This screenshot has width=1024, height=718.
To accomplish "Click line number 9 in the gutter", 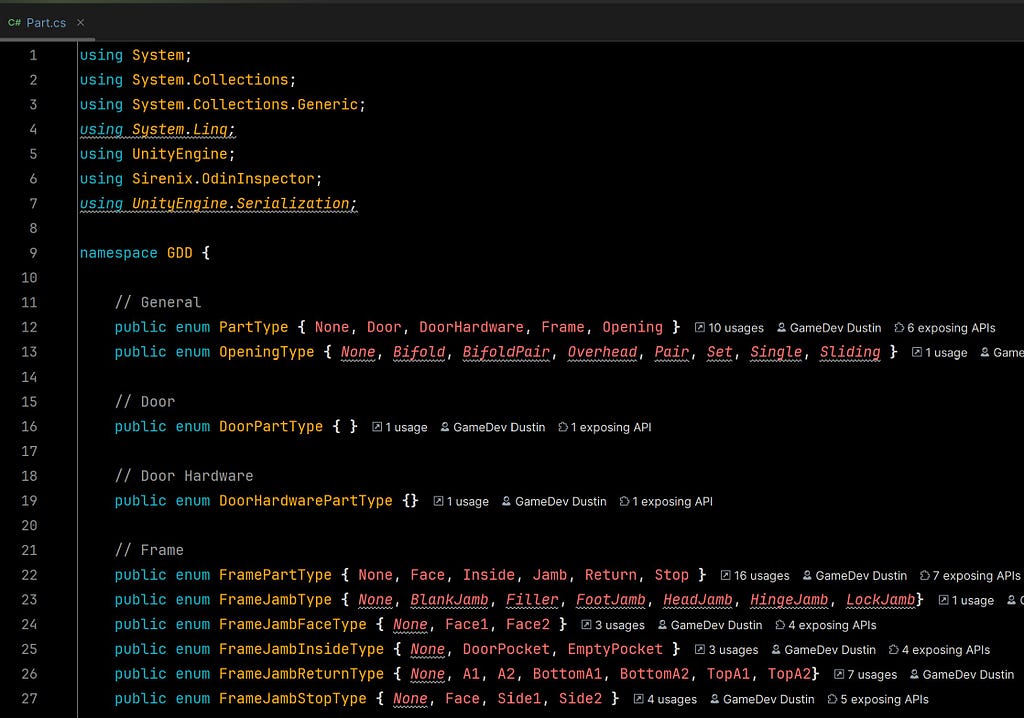I will pyautogui.click(x=33, y=253).
